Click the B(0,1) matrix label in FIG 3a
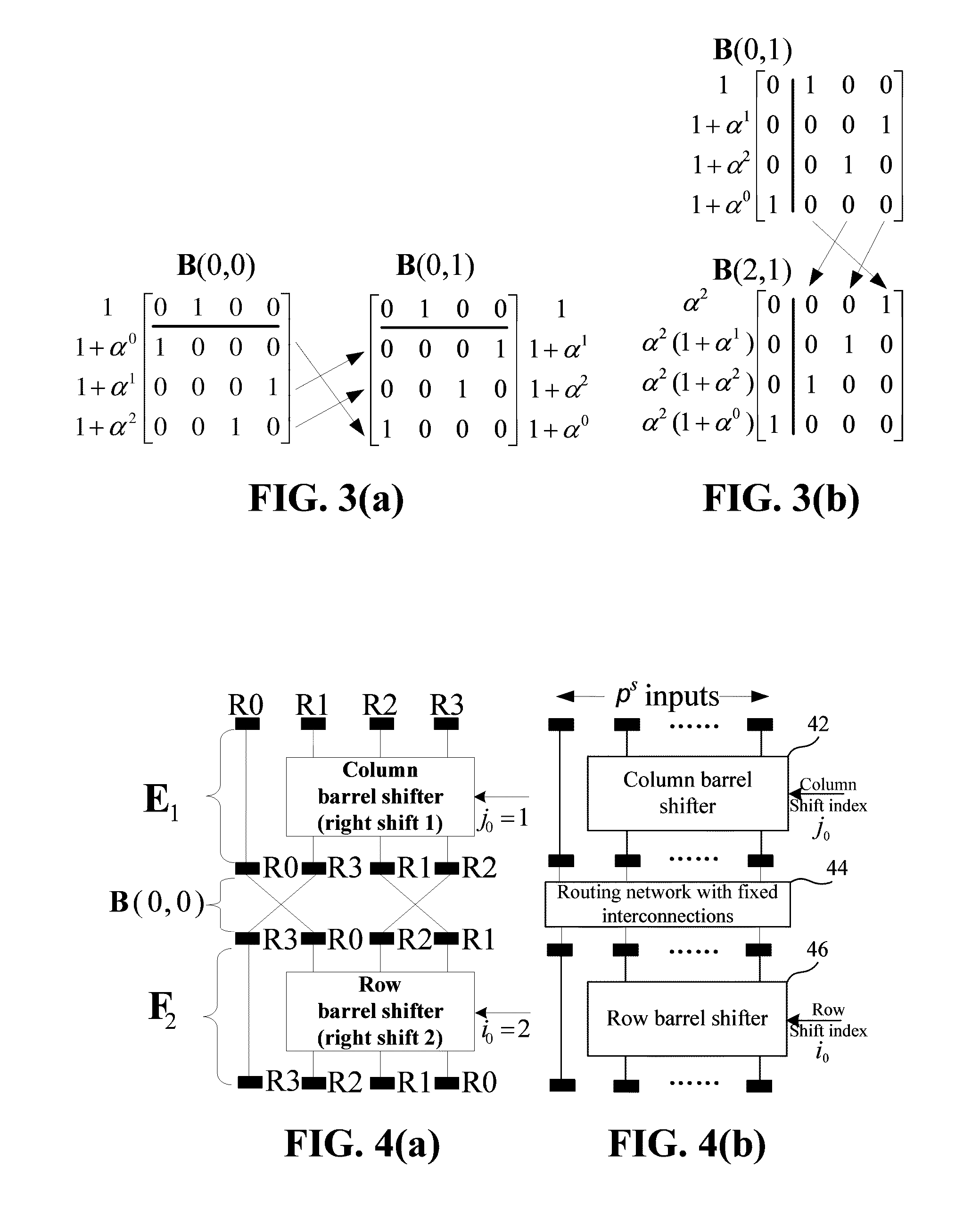980x1225 pixels. pyautogui.click(x=0, y=1)
